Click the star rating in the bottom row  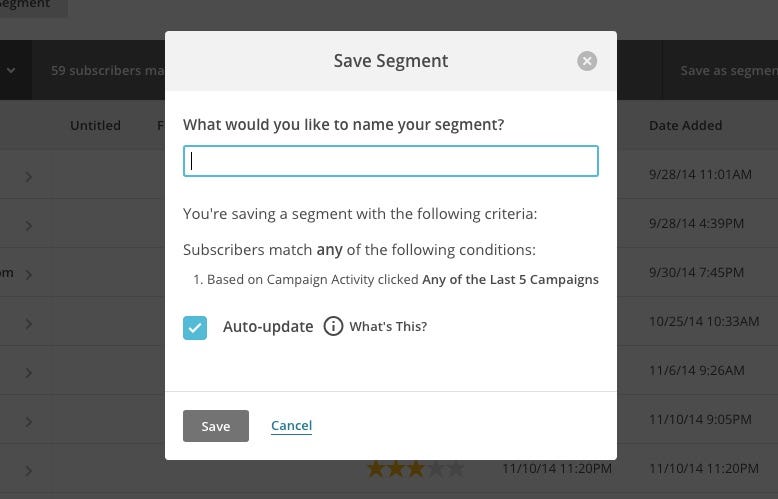click(415, 468)
